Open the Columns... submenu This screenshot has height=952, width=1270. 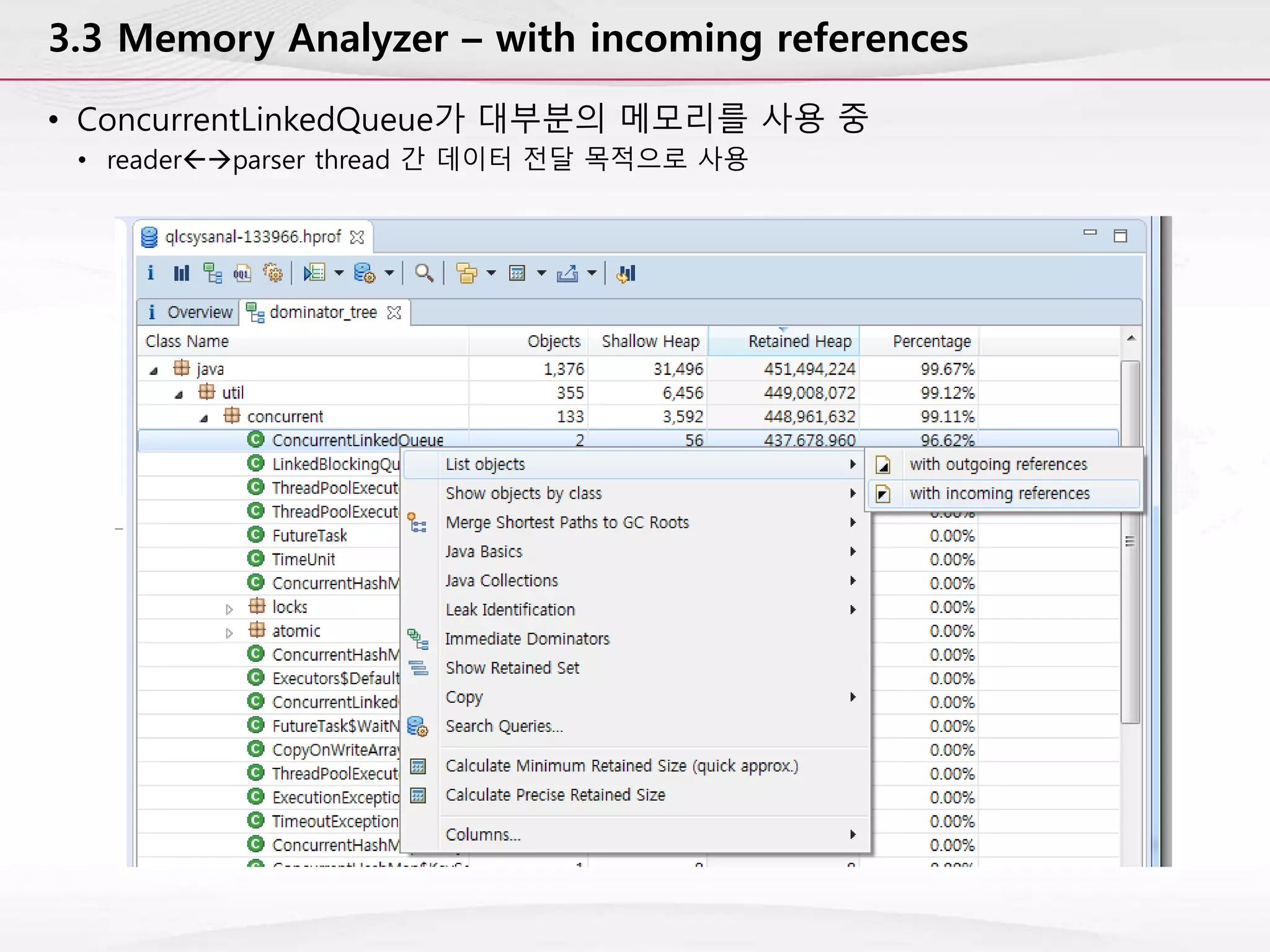pyautogui.click(x=634, y=835)
